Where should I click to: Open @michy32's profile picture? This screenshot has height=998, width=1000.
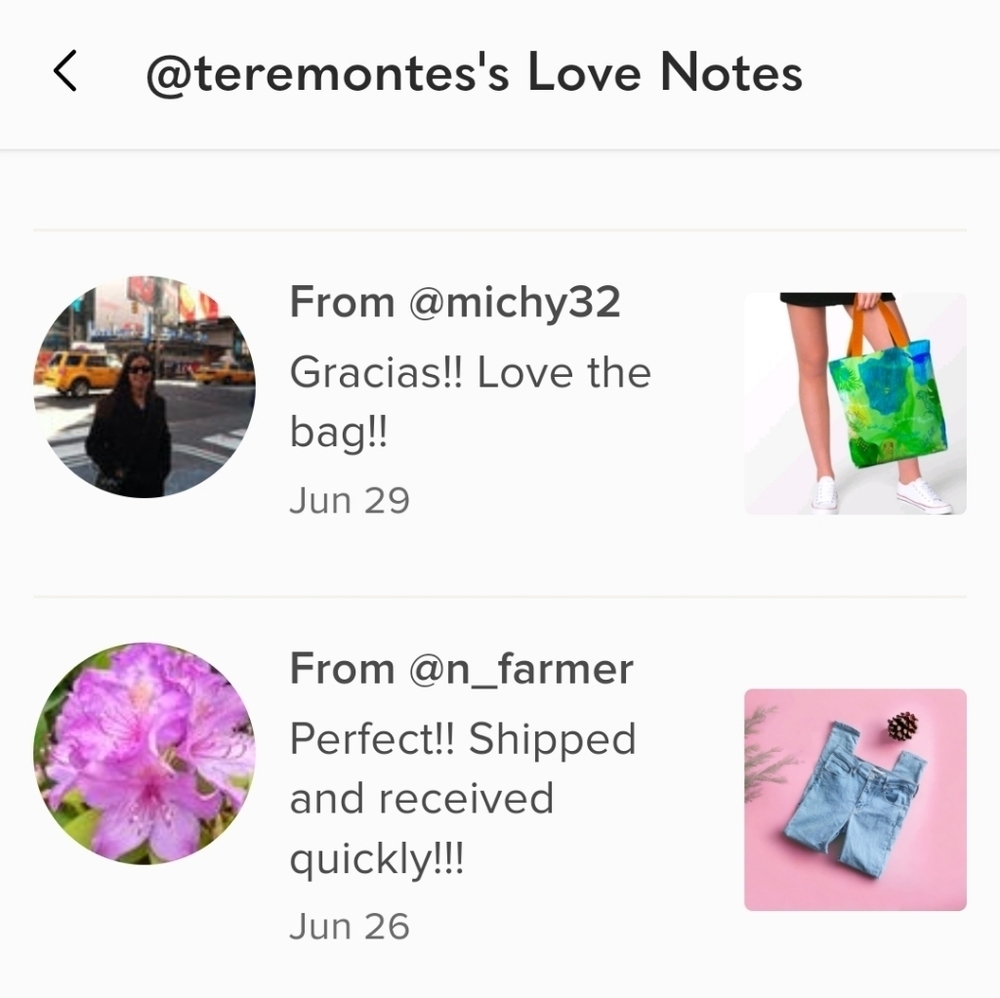[x=144, y=387]
